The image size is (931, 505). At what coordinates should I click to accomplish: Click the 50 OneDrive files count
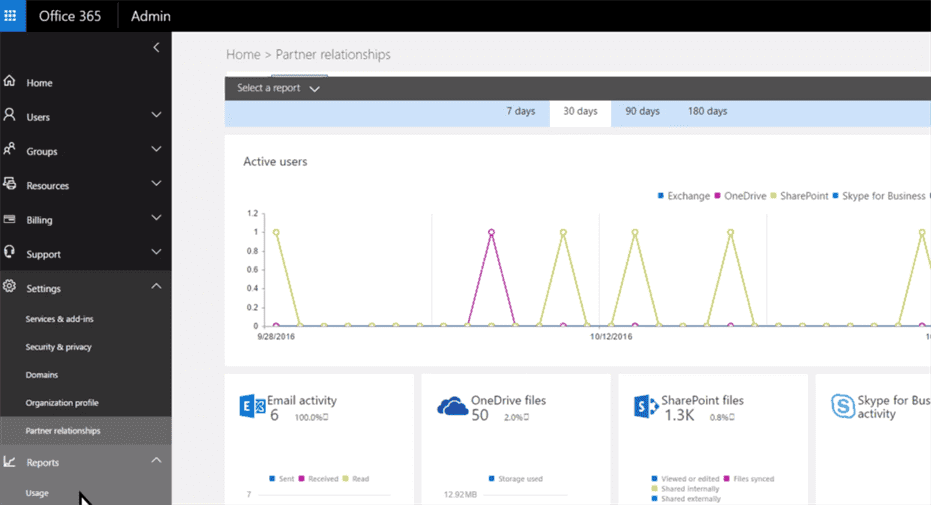[480, 415]
